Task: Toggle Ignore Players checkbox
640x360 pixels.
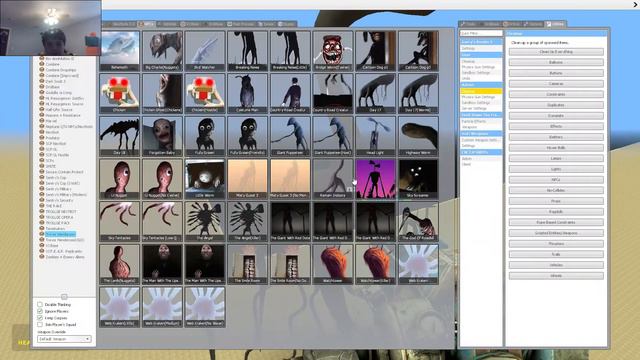Action: [40, 311]
